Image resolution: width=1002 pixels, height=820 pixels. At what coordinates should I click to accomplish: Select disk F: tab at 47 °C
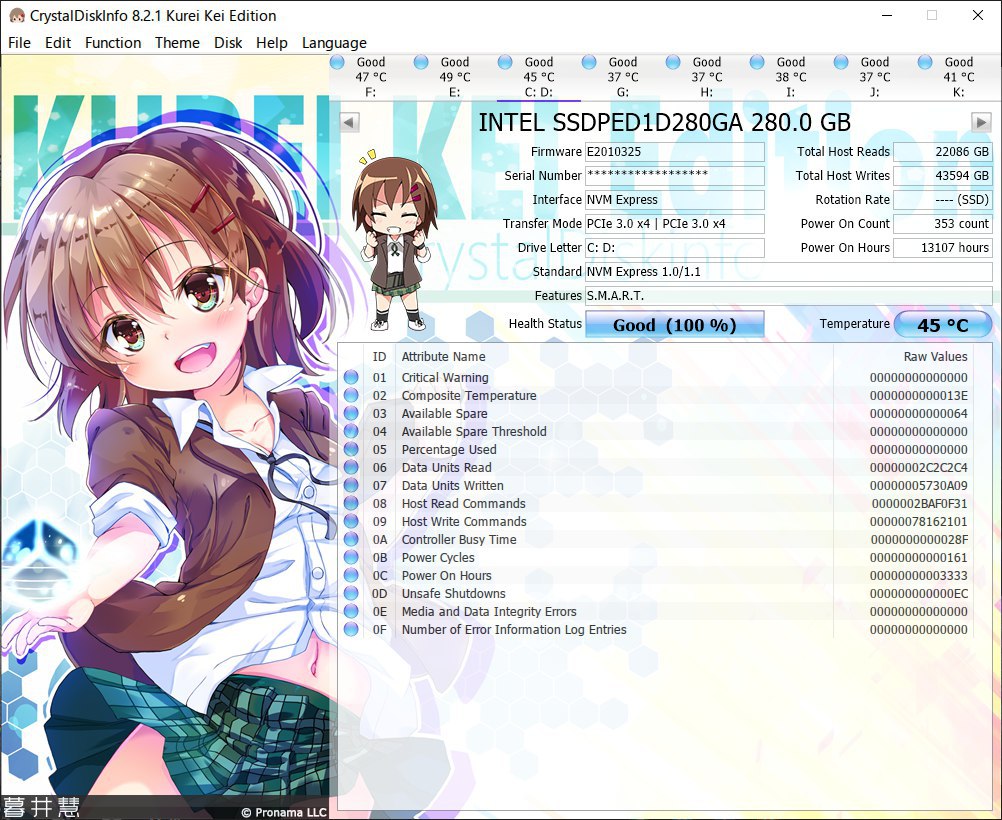click(371, 77)
